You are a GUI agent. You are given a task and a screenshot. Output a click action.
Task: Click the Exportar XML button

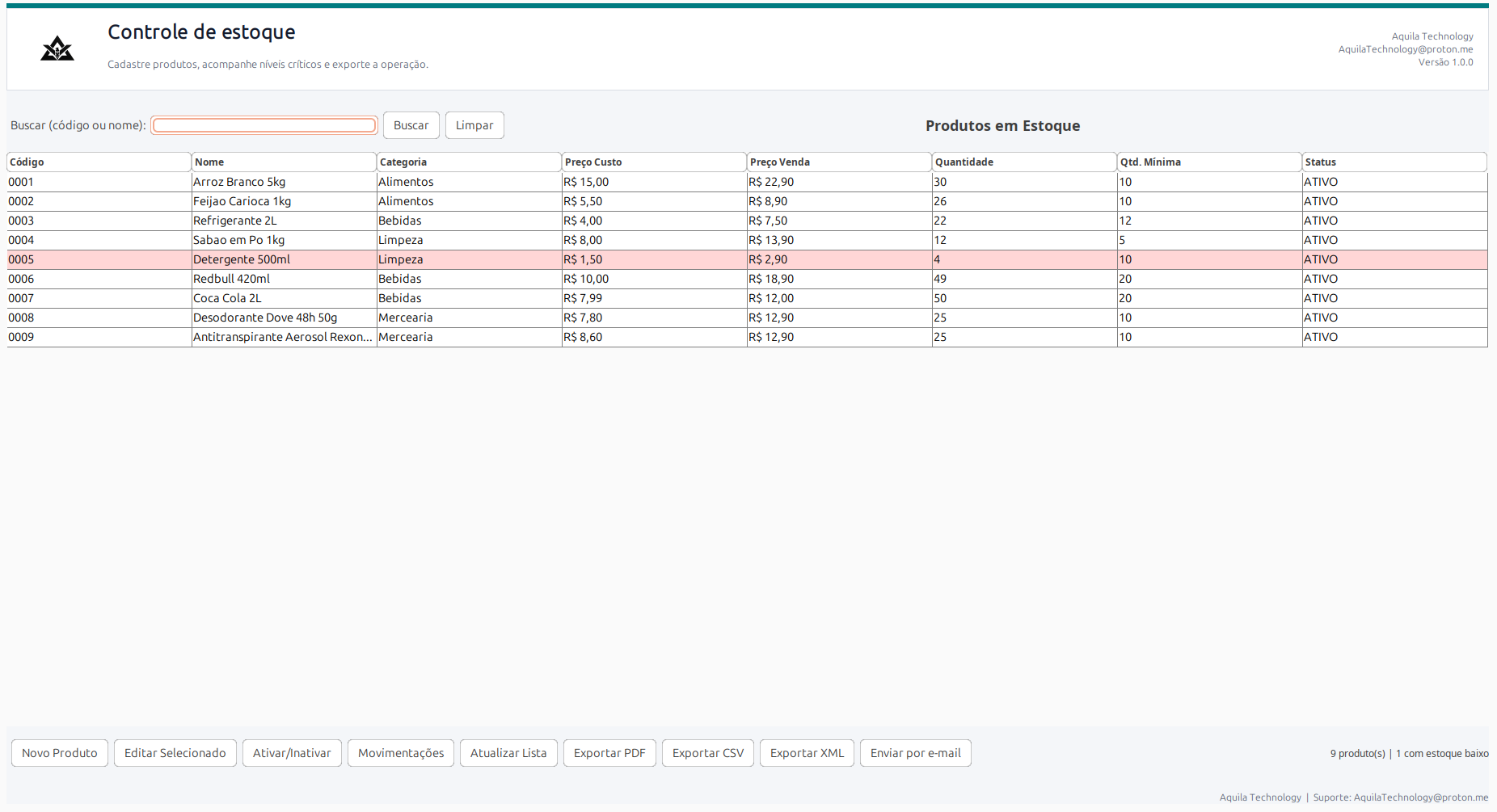(807, 753)
